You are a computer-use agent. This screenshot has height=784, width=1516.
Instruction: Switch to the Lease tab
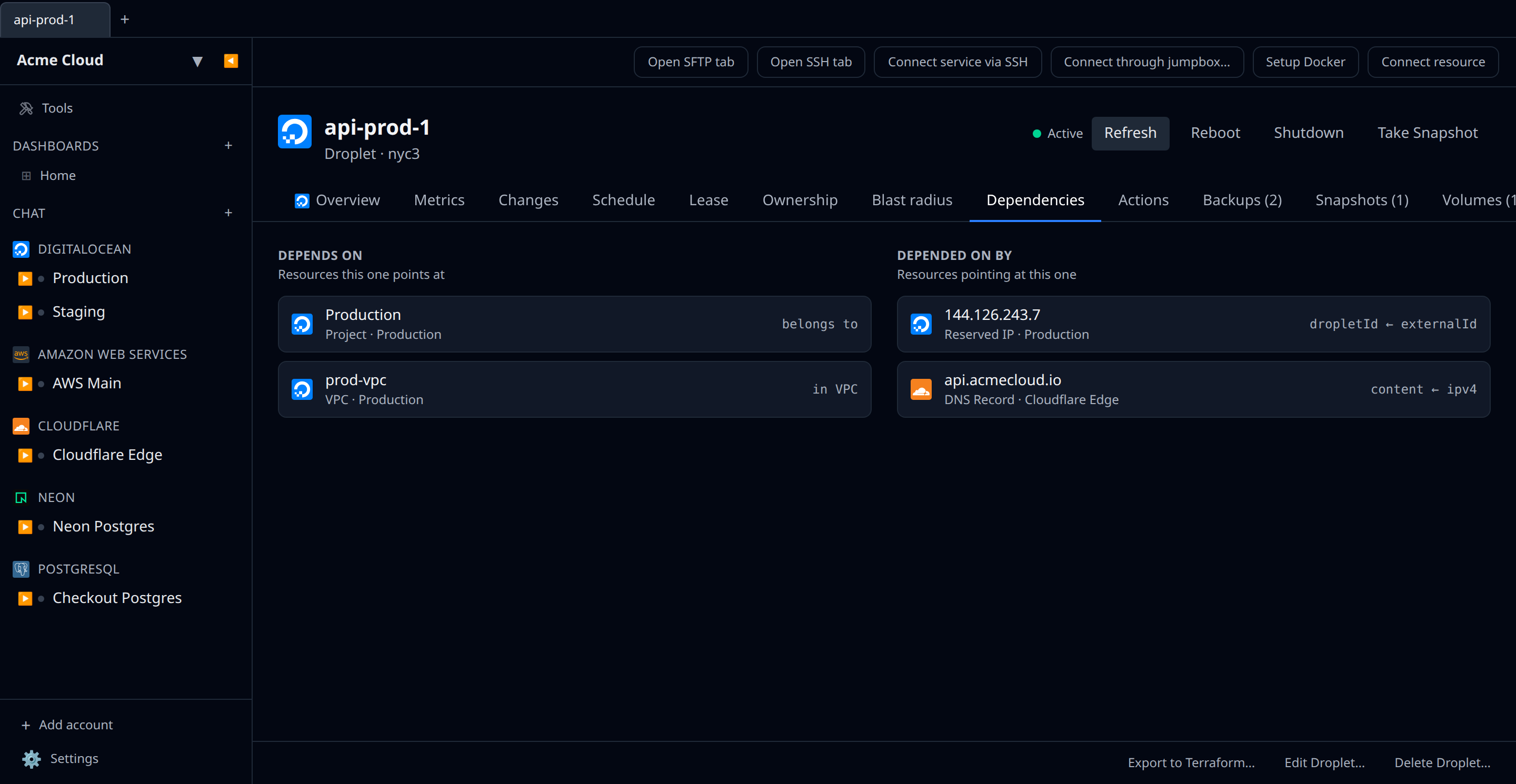[x=709, y=200]
